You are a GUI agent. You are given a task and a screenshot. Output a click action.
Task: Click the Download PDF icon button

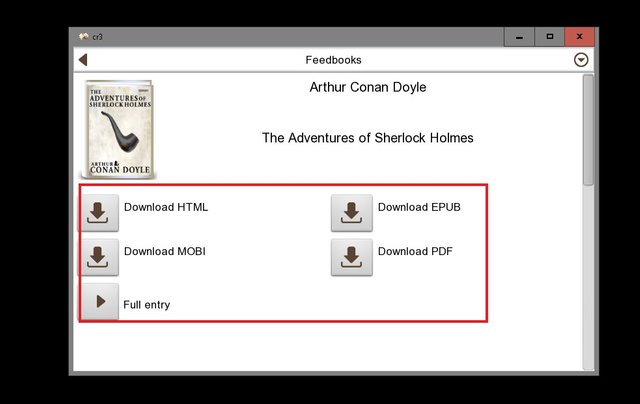[352, 257]
